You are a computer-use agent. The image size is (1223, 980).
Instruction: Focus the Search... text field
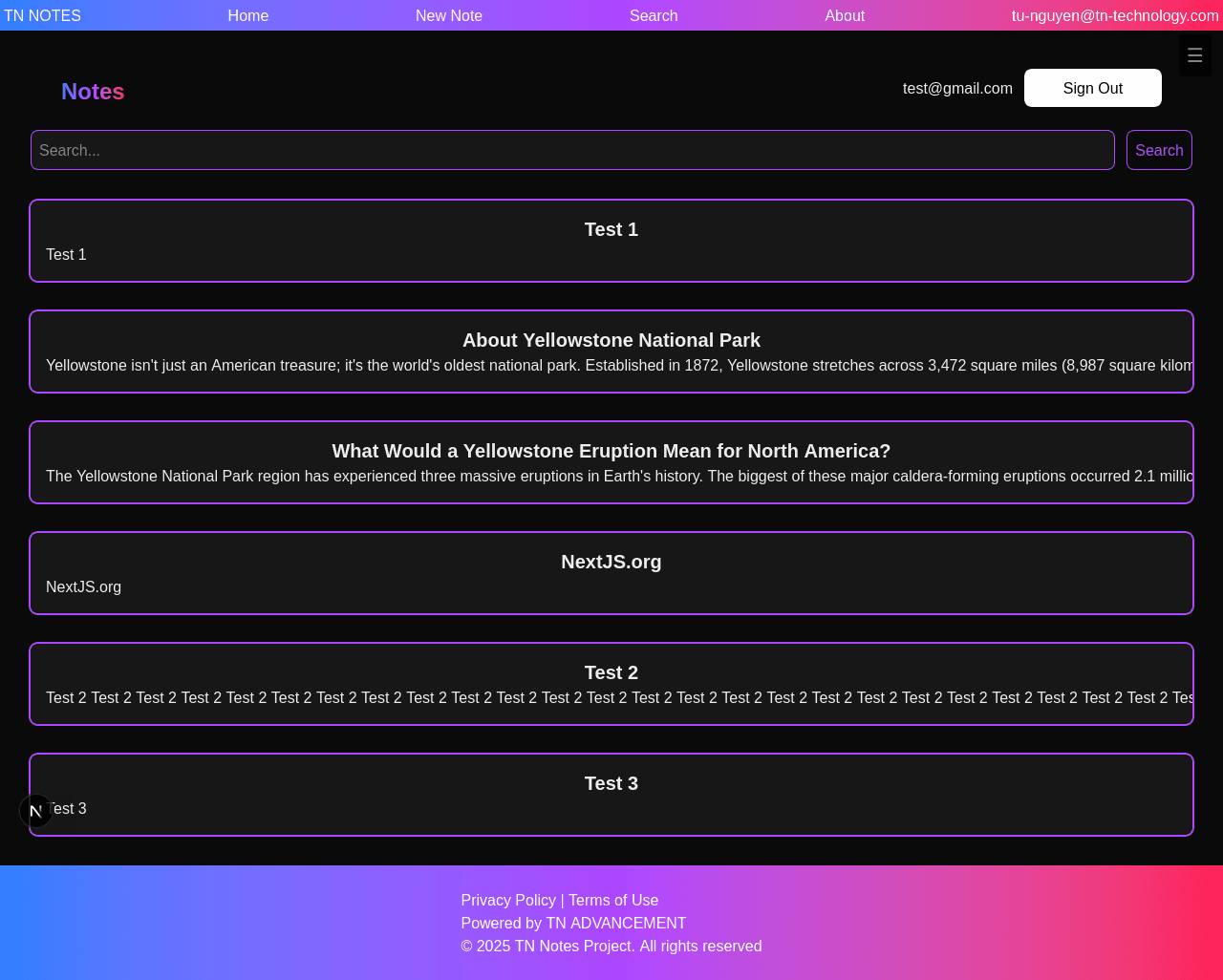coord(572,150)
